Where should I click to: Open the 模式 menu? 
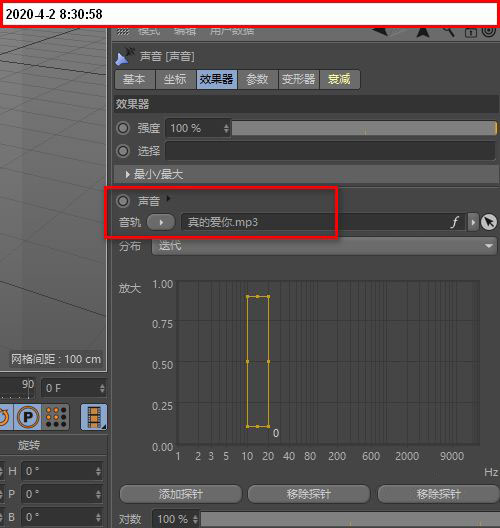pos(149,32)
